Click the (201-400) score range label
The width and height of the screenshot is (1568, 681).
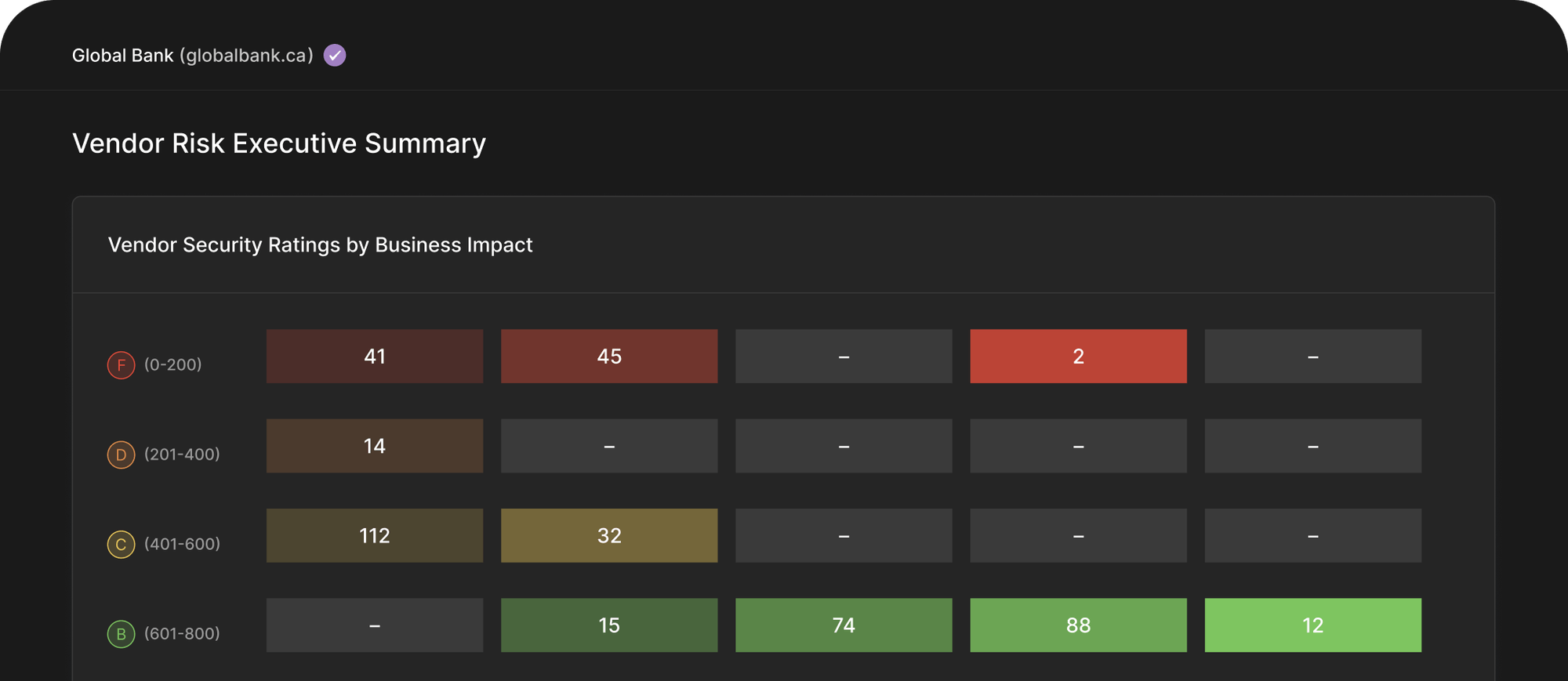point(182,455)
